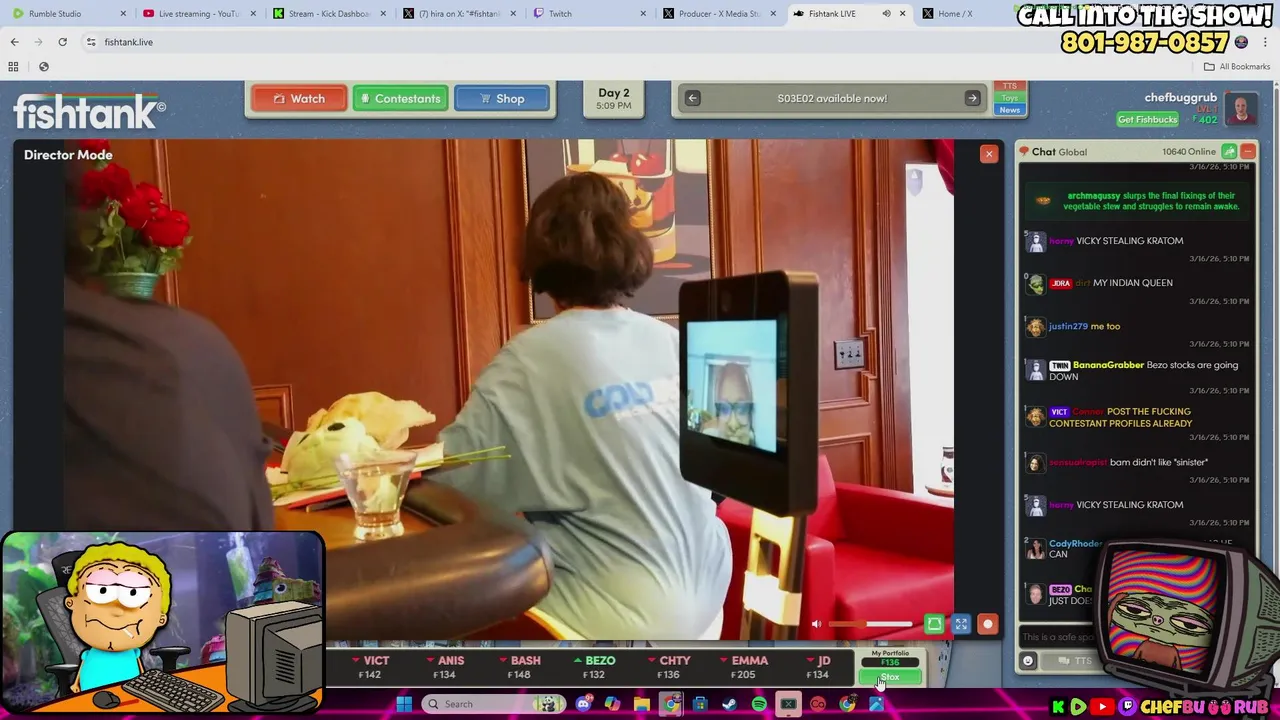1280x720 pixels.
Task: Open chefbuggrub profile avatar
Action: click(x=1241, y=109)
